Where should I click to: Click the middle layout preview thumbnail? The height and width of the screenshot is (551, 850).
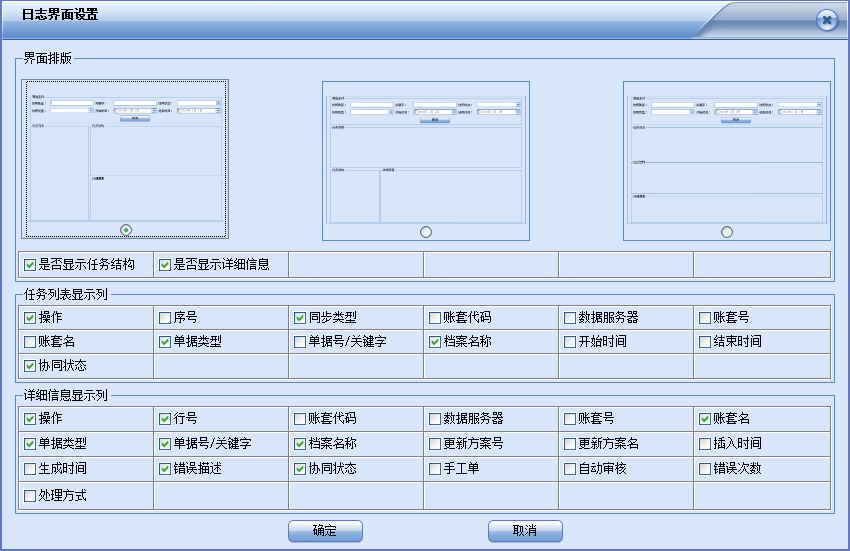click(426, 155)
